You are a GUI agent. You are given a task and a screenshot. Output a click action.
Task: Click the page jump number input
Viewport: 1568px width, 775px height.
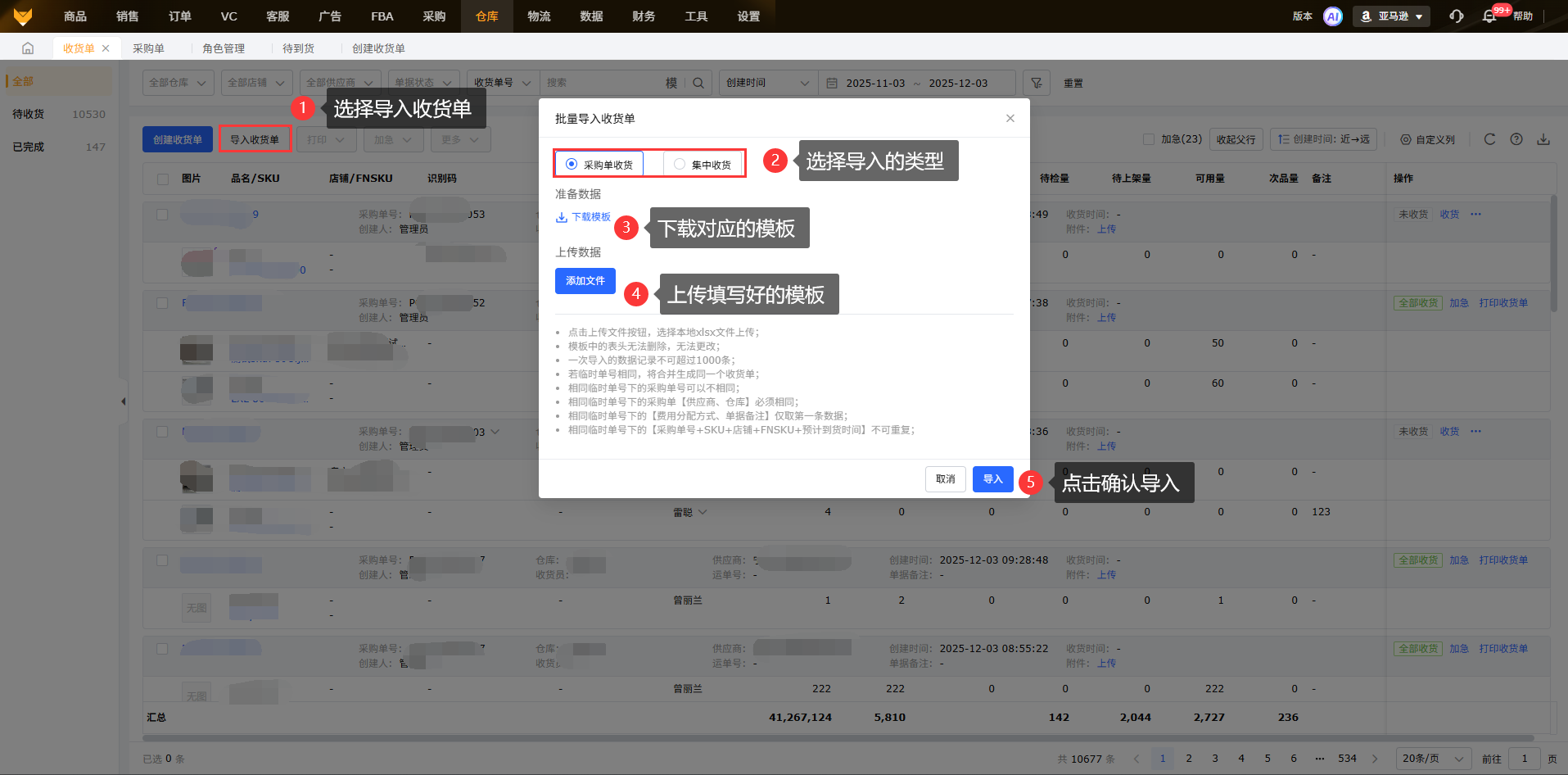pos(1525,759)
